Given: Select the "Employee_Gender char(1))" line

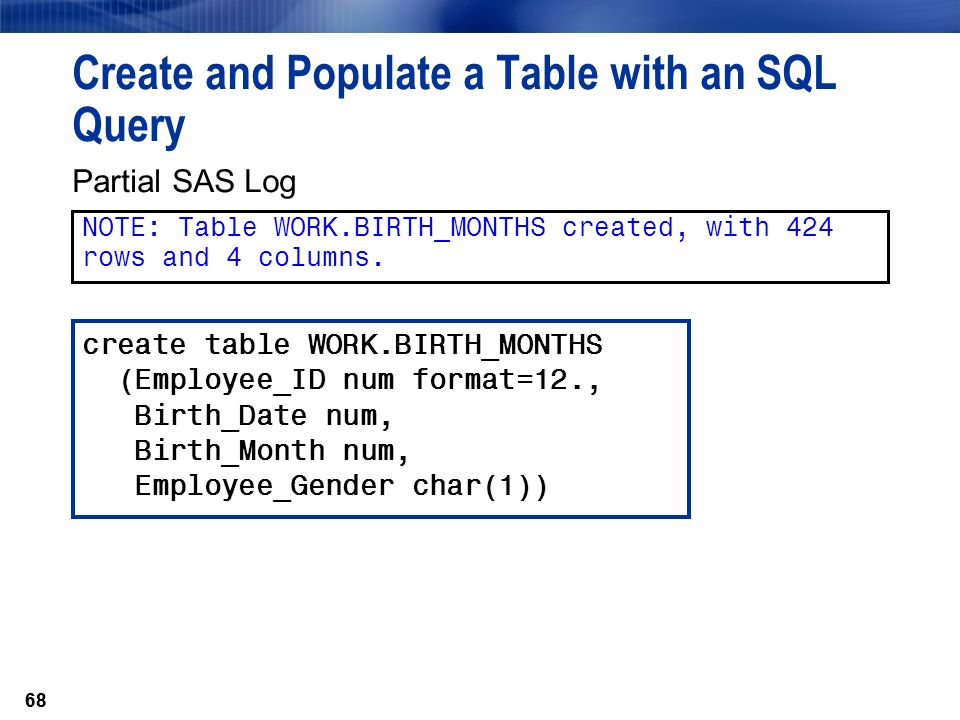Looking at the screenshot, I should click(341, 487).
